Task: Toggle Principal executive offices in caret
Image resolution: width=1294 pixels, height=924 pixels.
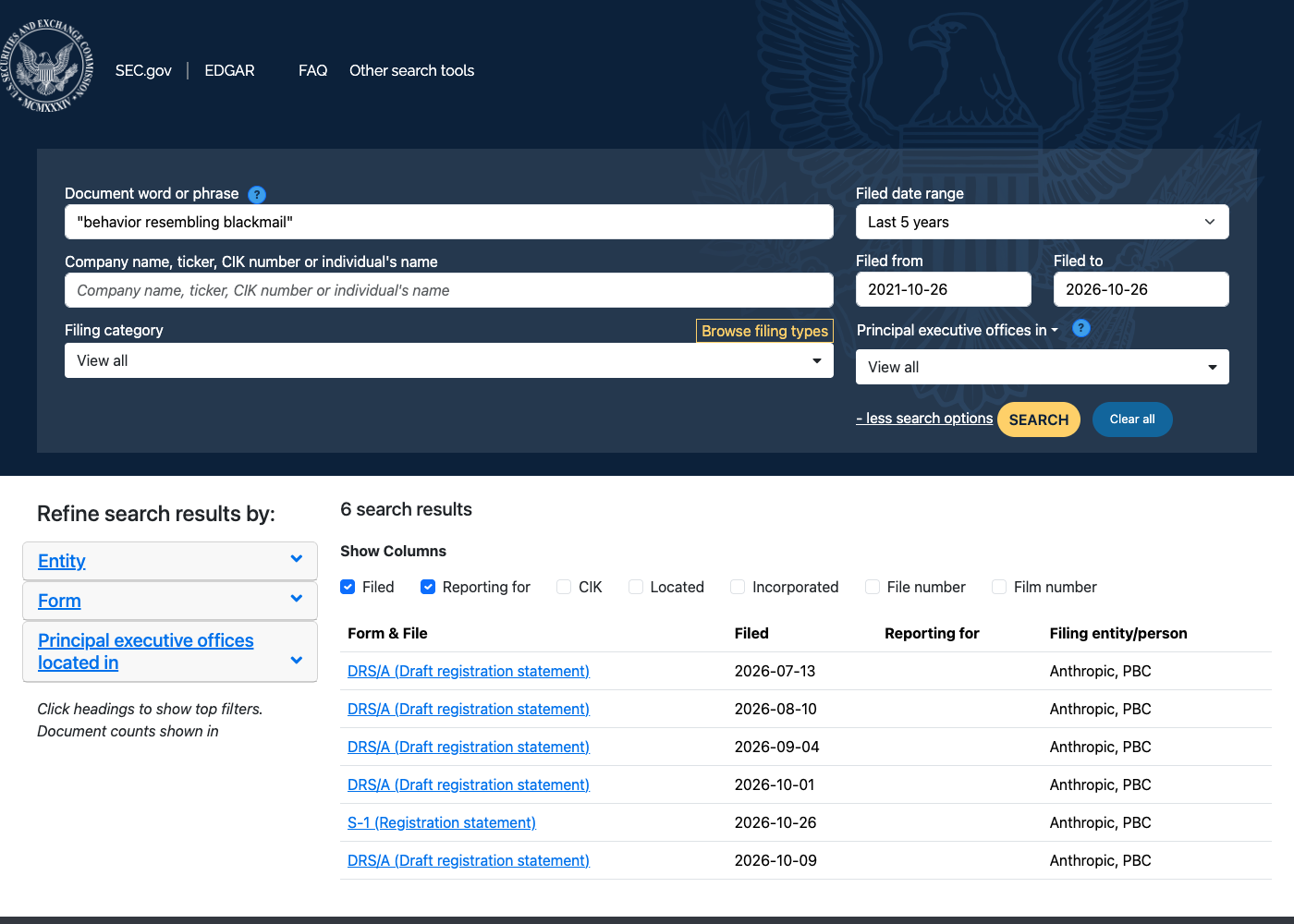Action: [1055, 330]
